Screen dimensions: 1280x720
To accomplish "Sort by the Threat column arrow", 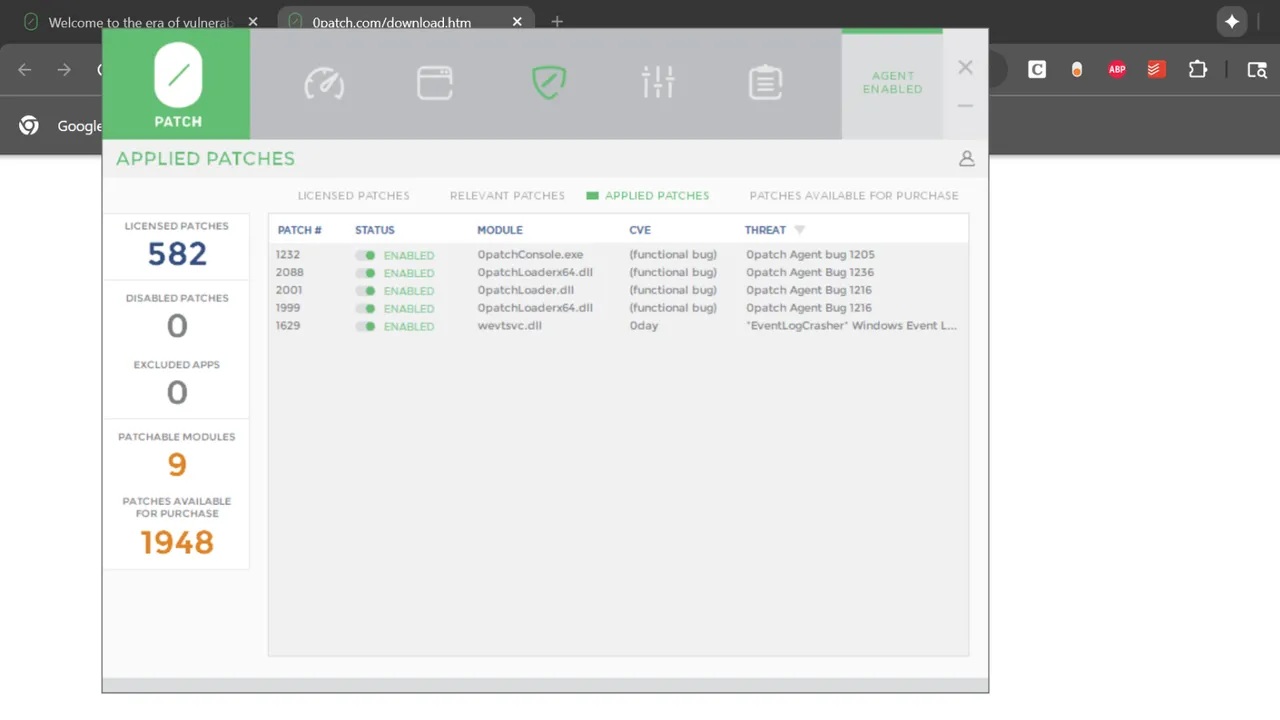I will tap(799, 230).
